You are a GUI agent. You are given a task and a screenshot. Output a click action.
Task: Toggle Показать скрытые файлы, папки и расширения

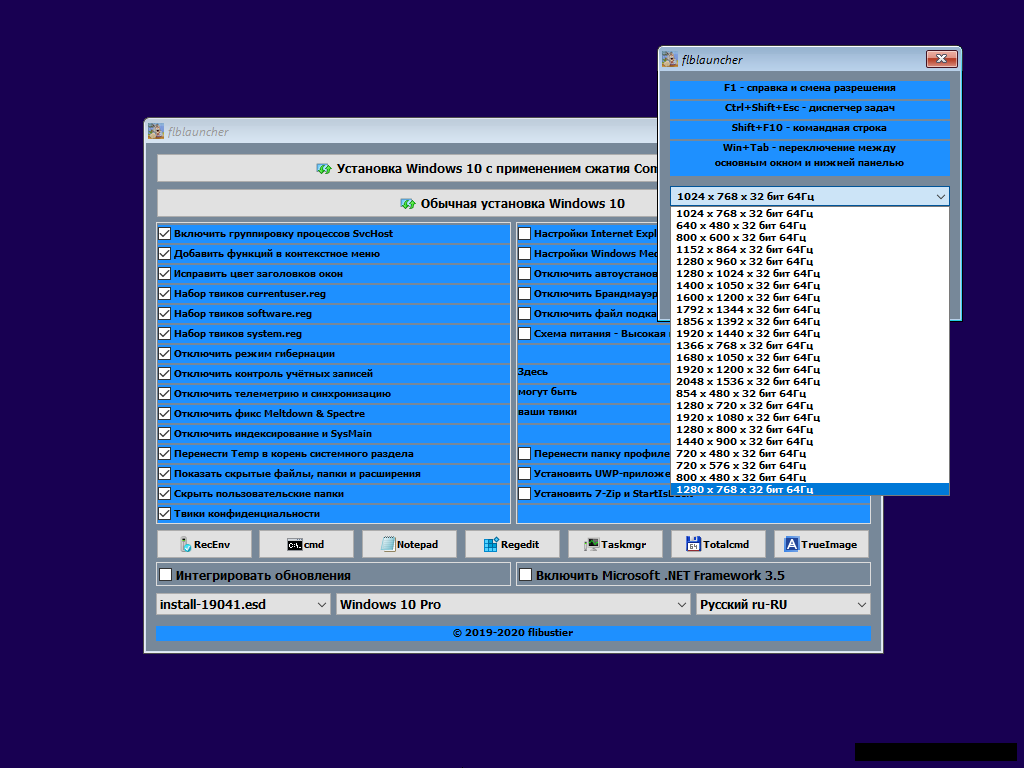point(165,474)
